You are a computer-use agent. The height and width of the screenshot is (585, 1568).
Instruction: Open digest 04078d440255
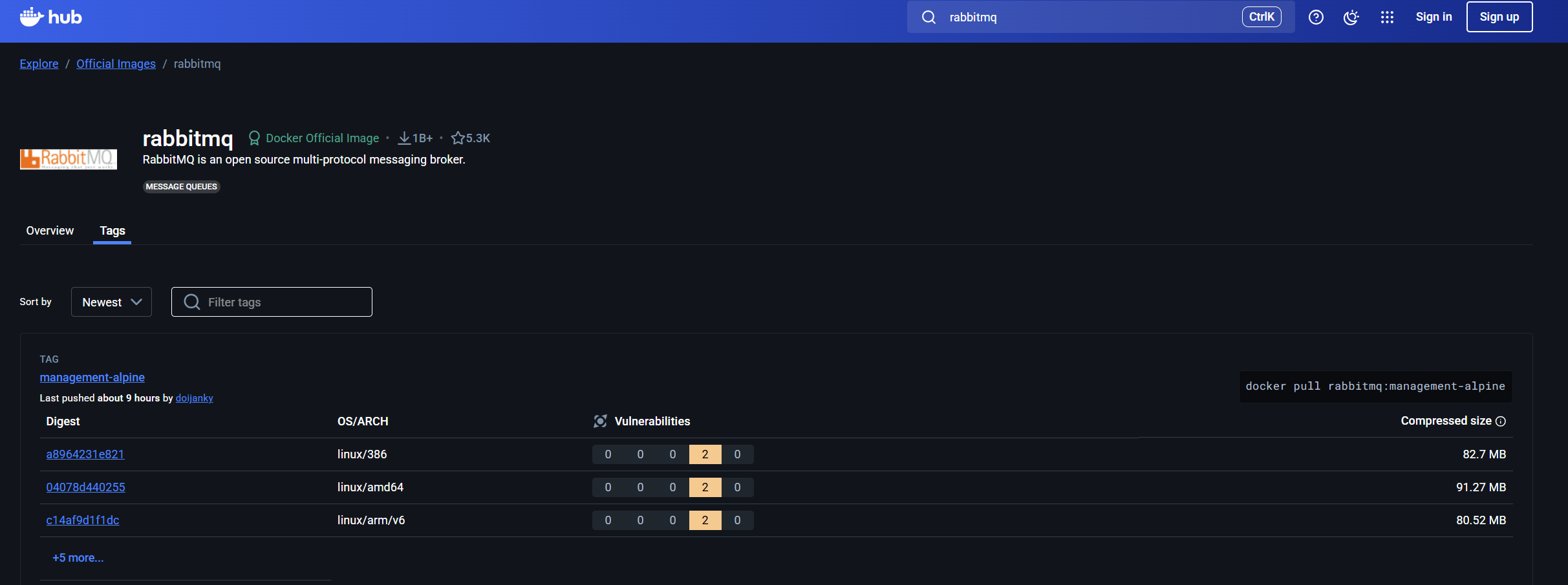click(86, 487)
